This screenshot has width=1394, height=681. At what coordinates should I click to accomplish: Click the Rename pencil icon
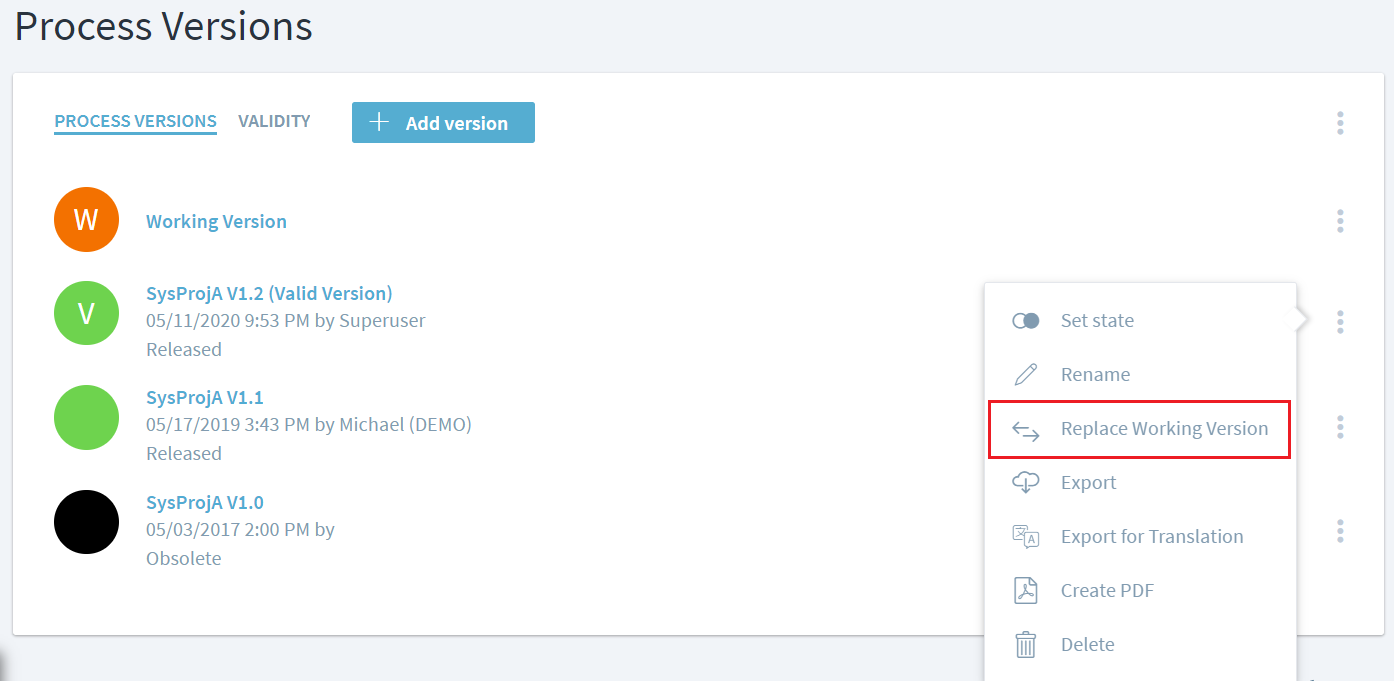click(1025, 375)
